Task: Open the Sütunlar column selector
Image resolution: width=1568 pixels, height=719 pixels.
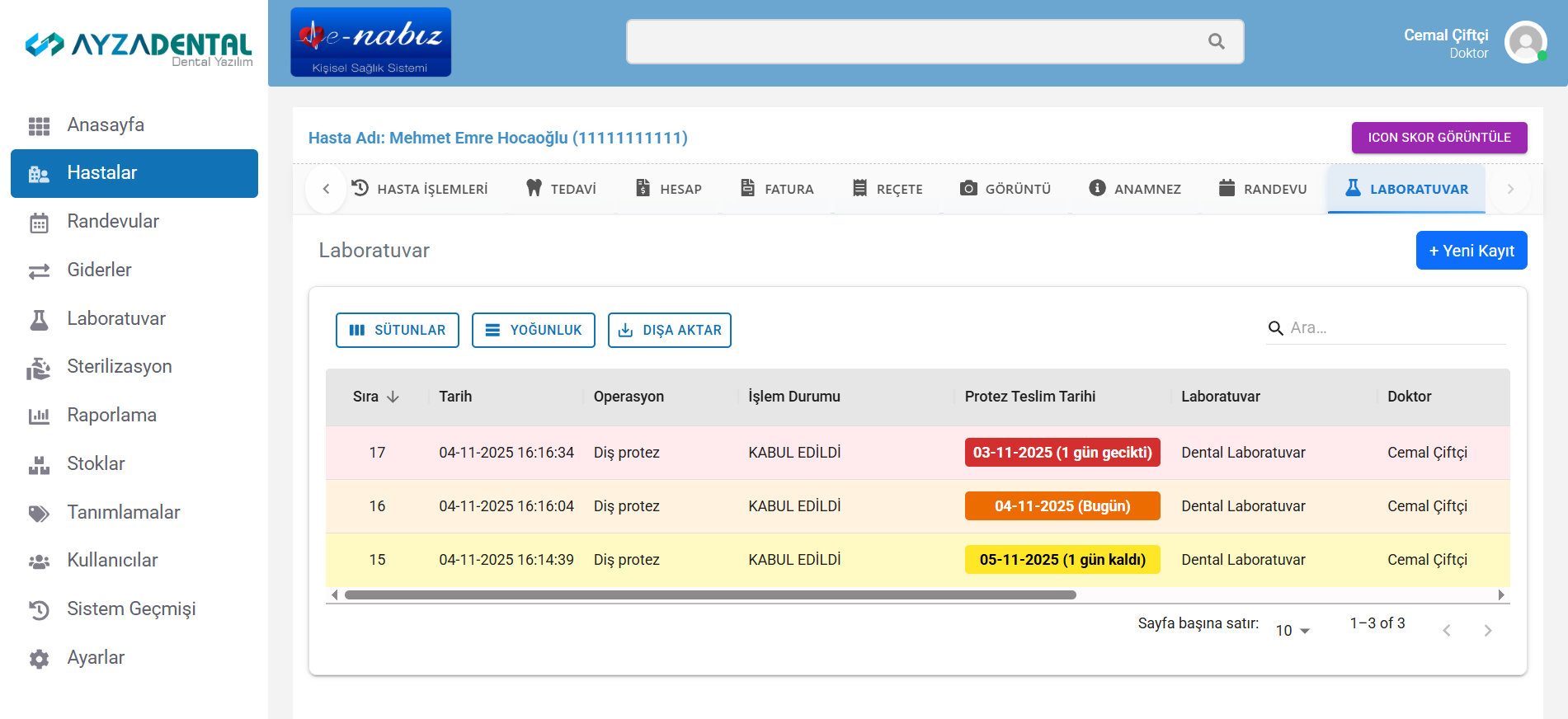Action: (398, 330)
